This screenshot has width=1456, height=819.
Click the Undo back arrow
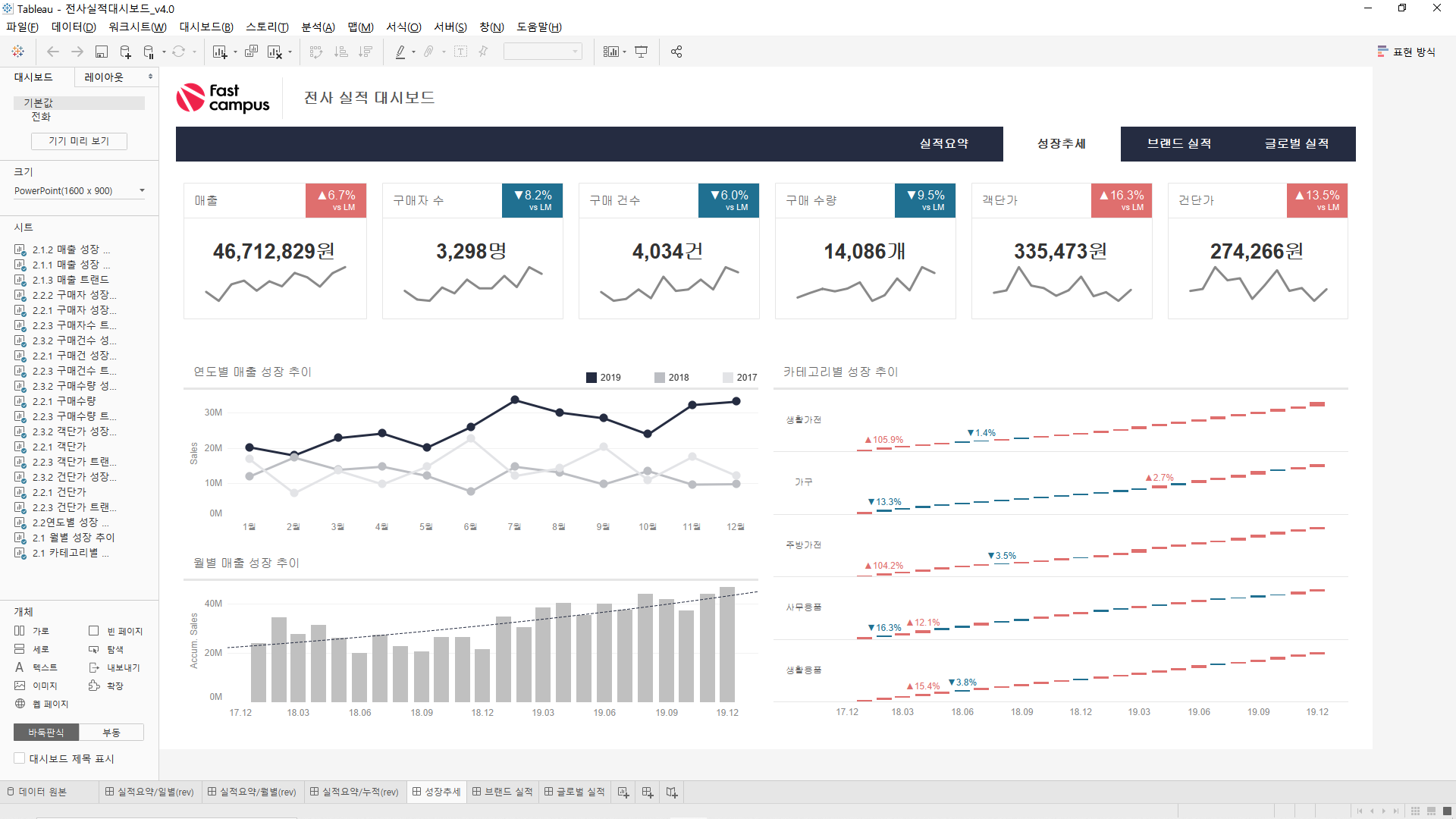point(52,52)
